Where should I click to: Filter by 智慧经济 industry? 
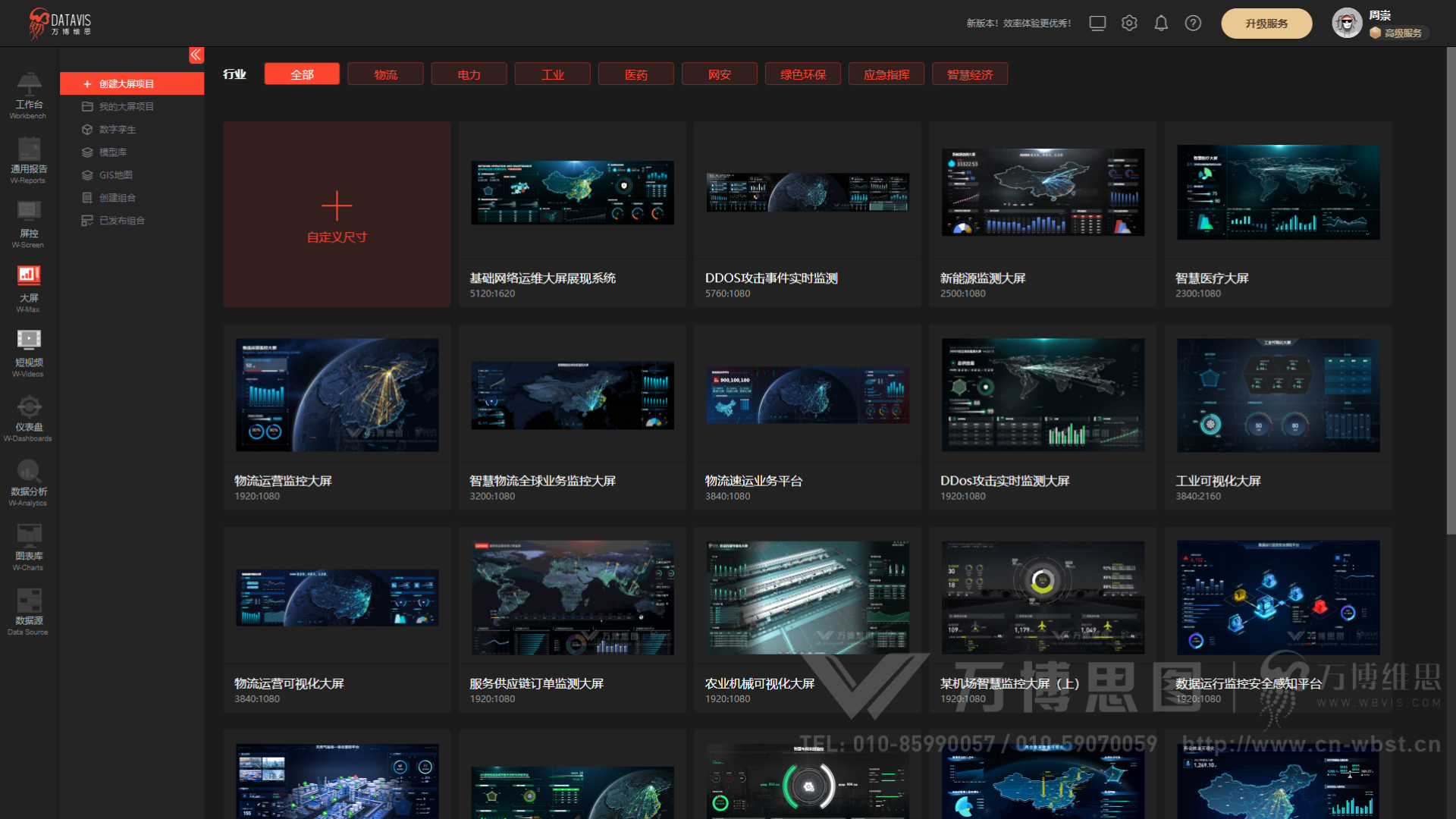tap(969, 74)
